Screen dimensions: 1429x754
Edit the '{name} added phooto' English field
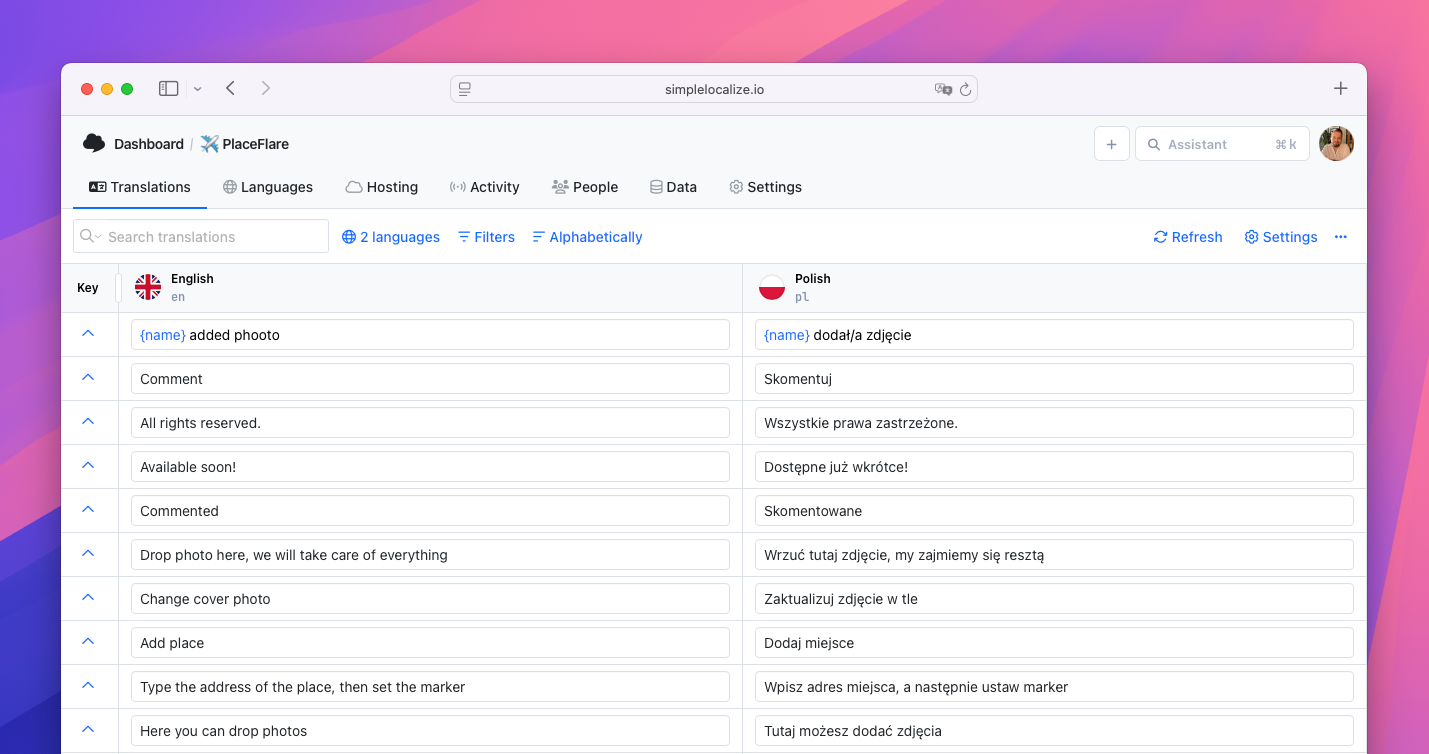[x=430, y=335]
